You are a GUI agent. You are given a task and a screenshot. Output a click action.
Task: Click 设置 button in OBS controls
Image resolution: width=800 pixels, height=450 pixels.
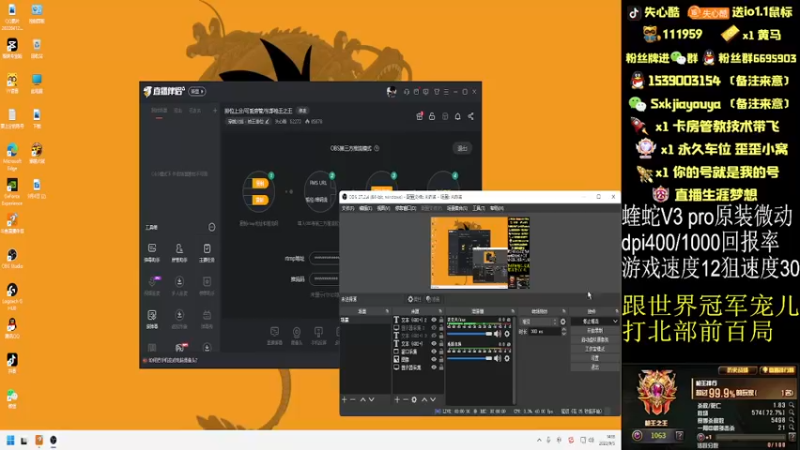tap(594, 358)
